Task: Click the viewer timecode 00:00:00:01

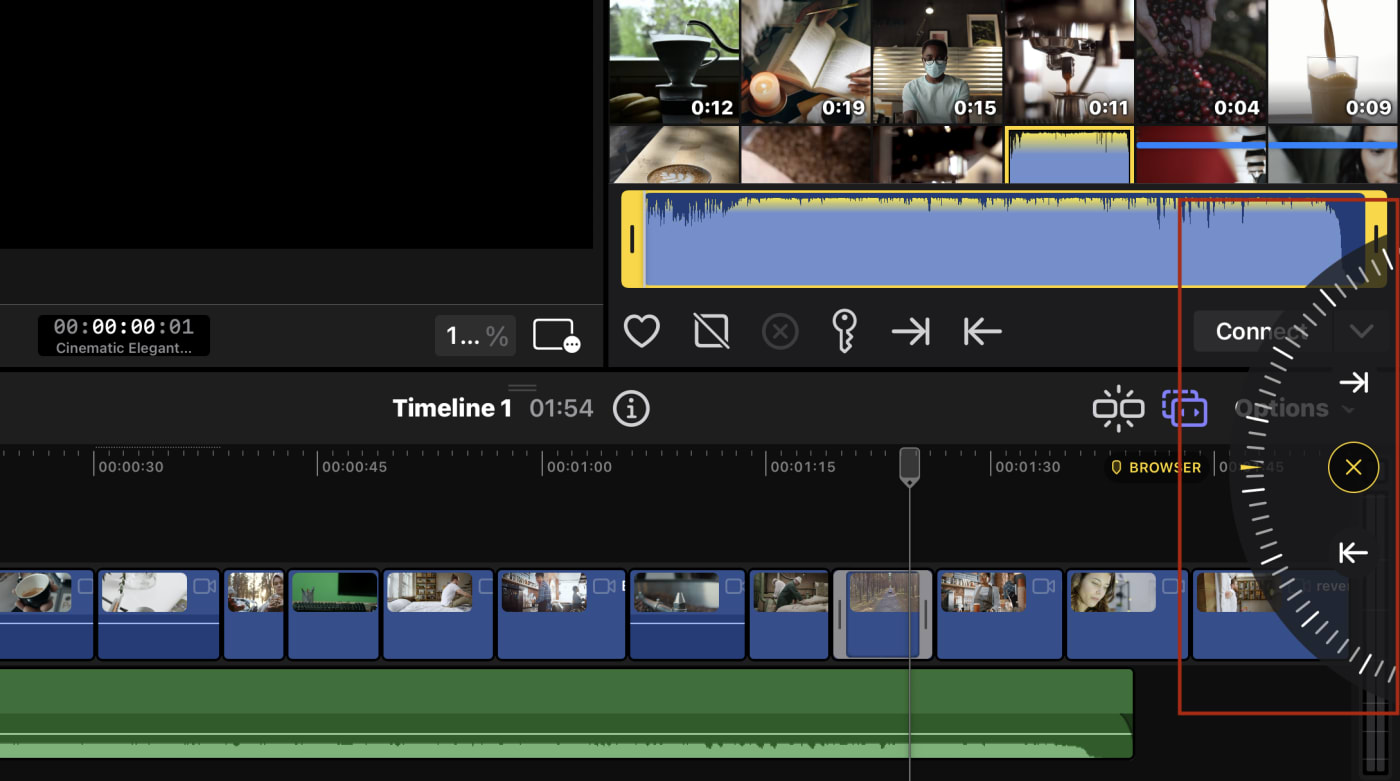Action: tap(124, 327)
